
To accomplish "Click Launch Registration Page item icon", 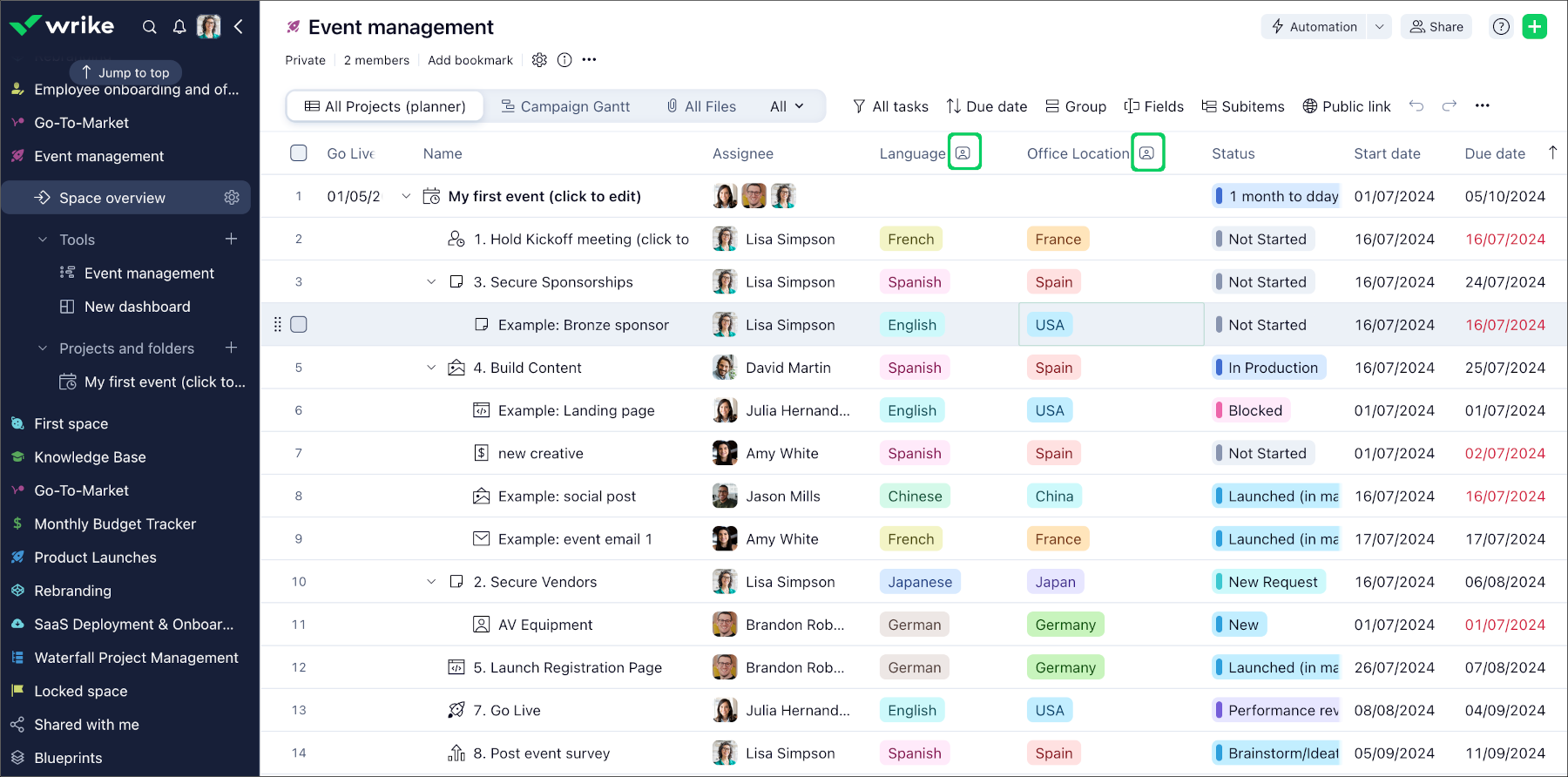I will tap(456, 668).
